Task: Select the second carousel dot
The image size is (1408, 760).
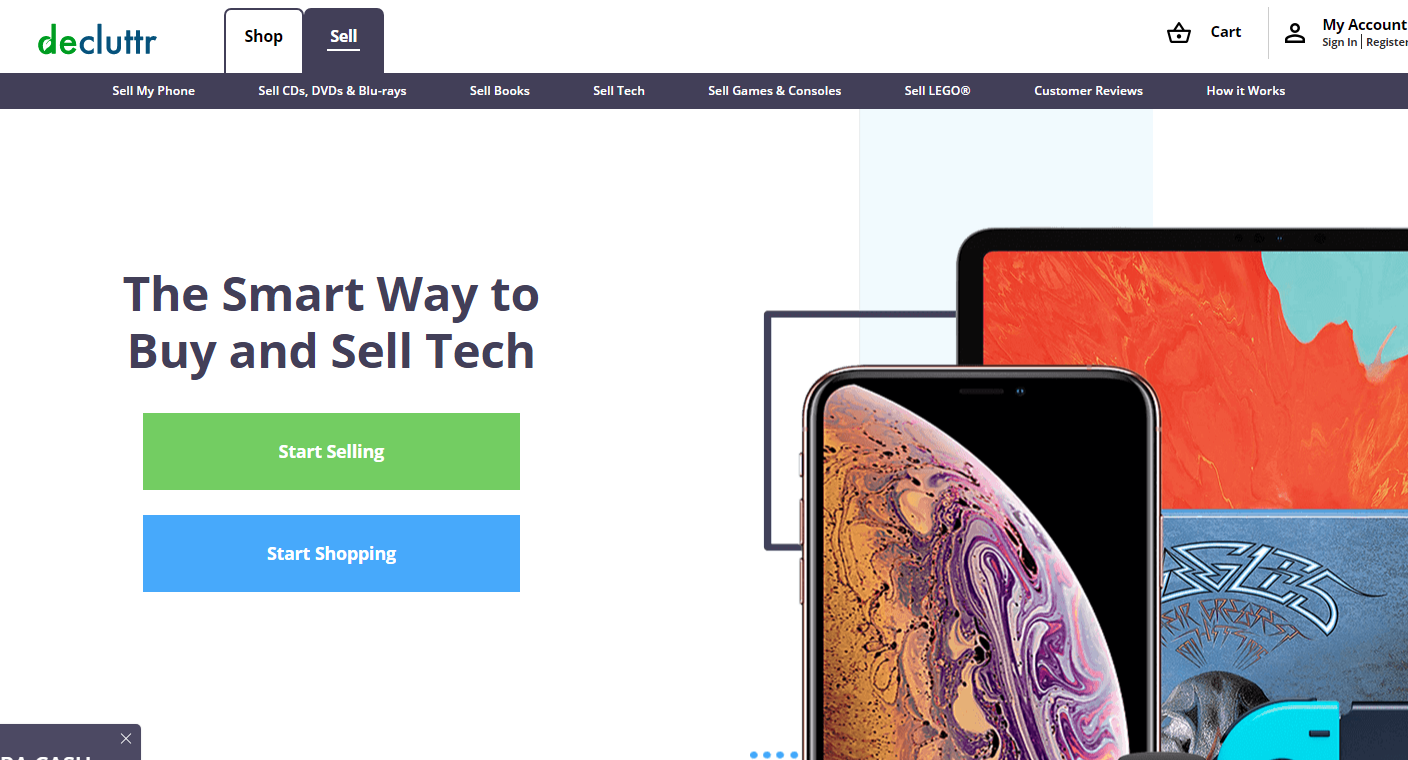Action: pos(767,755)
